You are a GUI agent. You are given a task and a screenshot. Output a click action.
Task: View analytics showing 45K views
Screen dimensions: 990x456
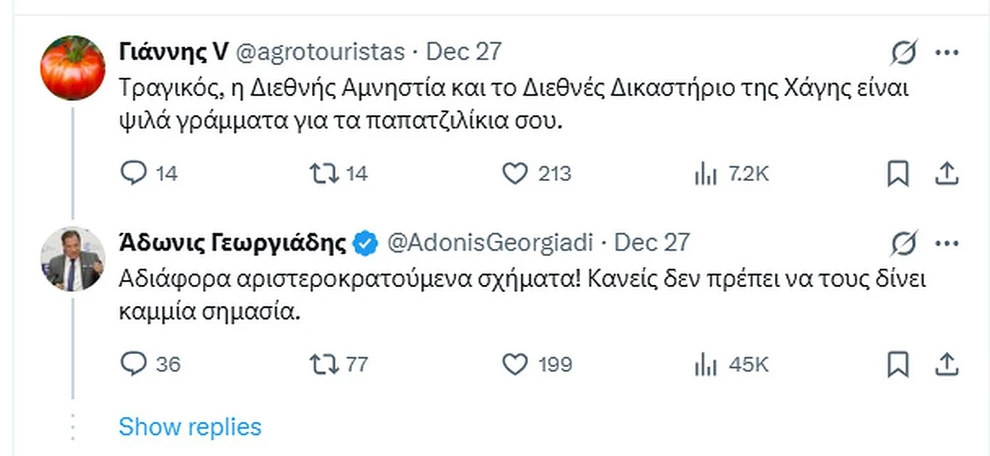[x=706, y=364]
